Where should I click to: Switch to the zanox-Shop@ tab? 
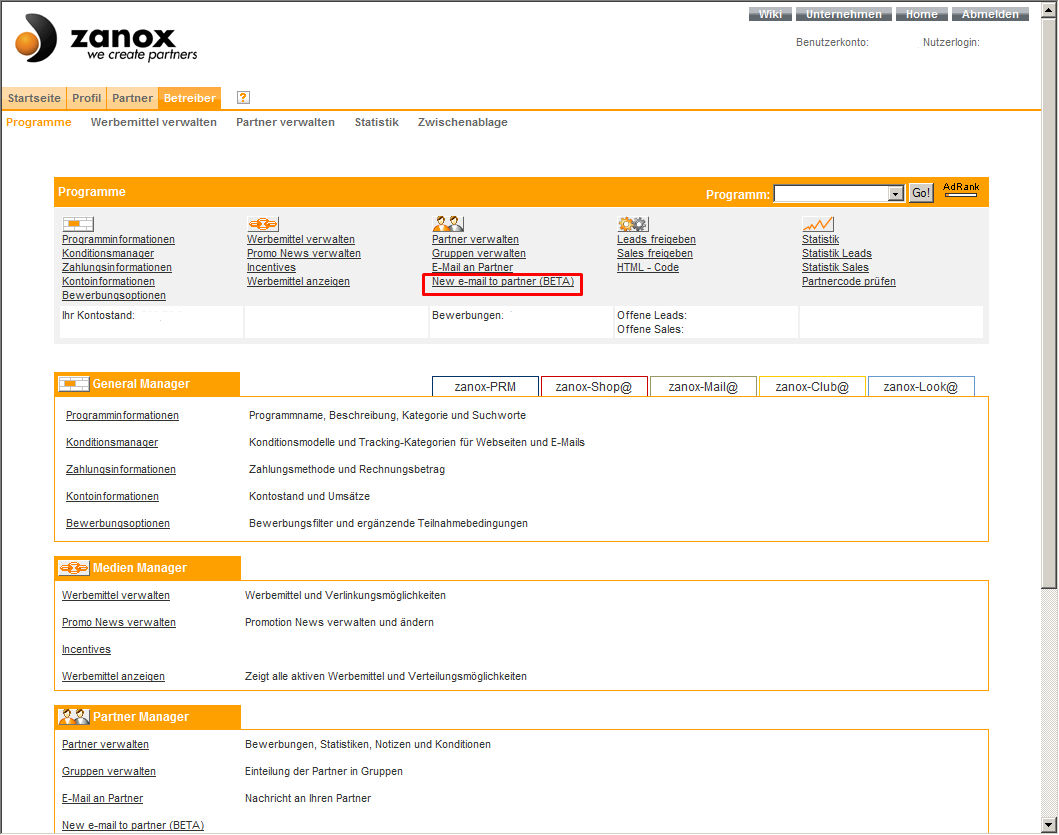tap(594, 386)
